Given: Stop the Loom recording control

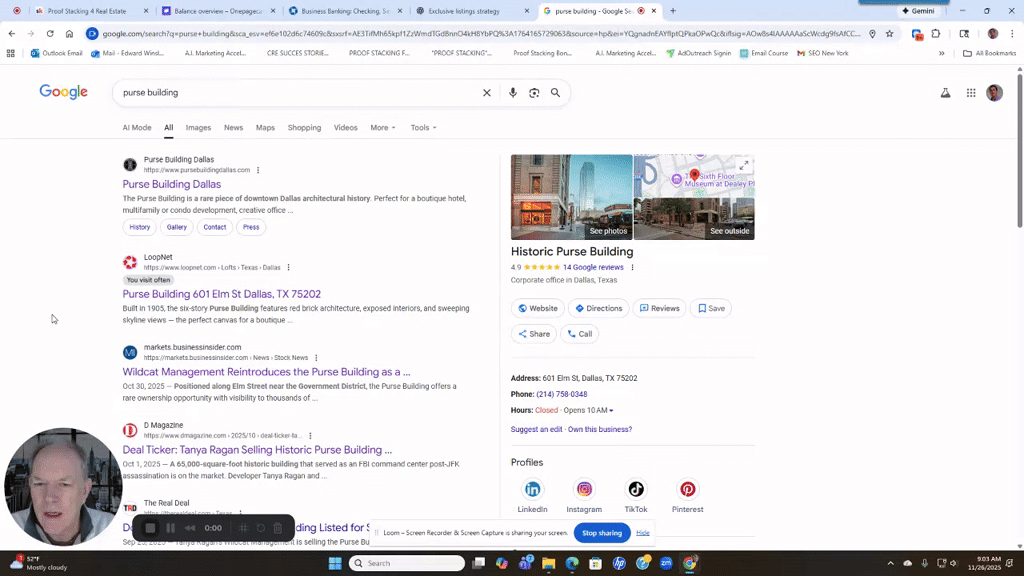Looking at the screenshot, I should 150,528.
